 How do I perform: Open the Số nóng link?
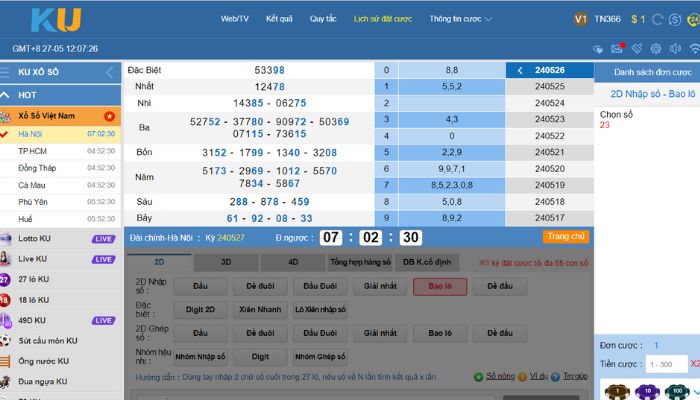tap(500, 376)
